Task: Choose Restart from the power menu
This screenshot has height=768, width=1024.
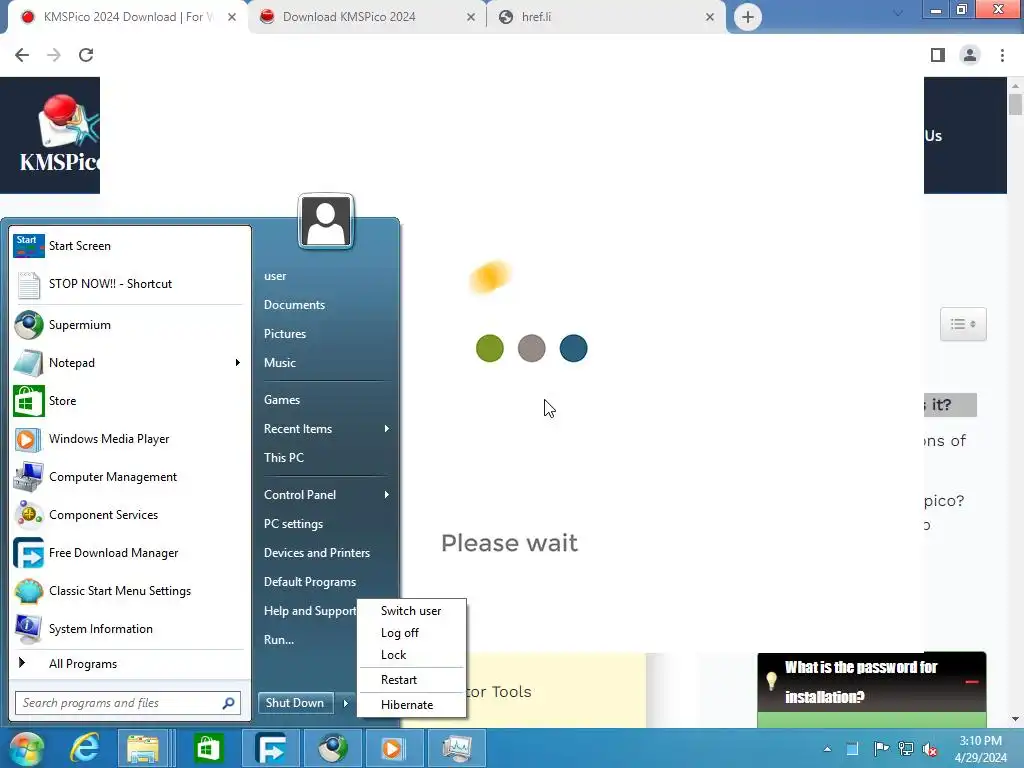Action: pyautogui.click(x=412, y=680)
